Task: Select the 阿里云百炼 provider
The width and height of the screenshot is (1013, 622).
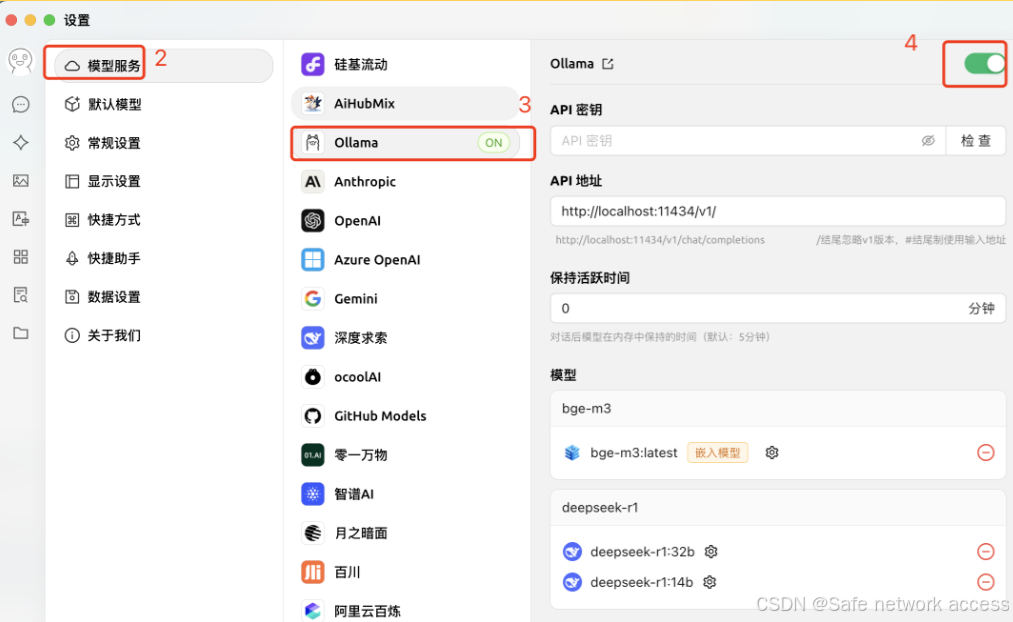Action: coord(406,611)
